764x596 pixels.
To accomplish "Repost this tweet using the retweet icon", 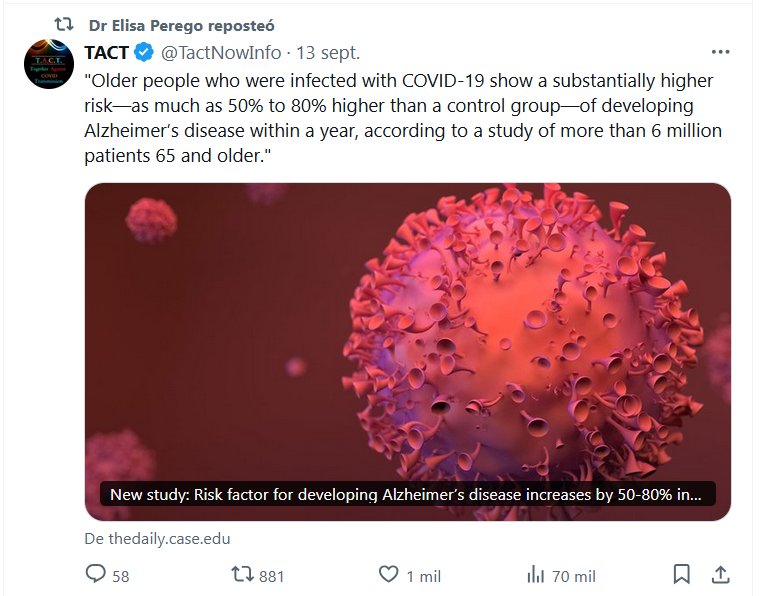I will click(x=242, y=575).
